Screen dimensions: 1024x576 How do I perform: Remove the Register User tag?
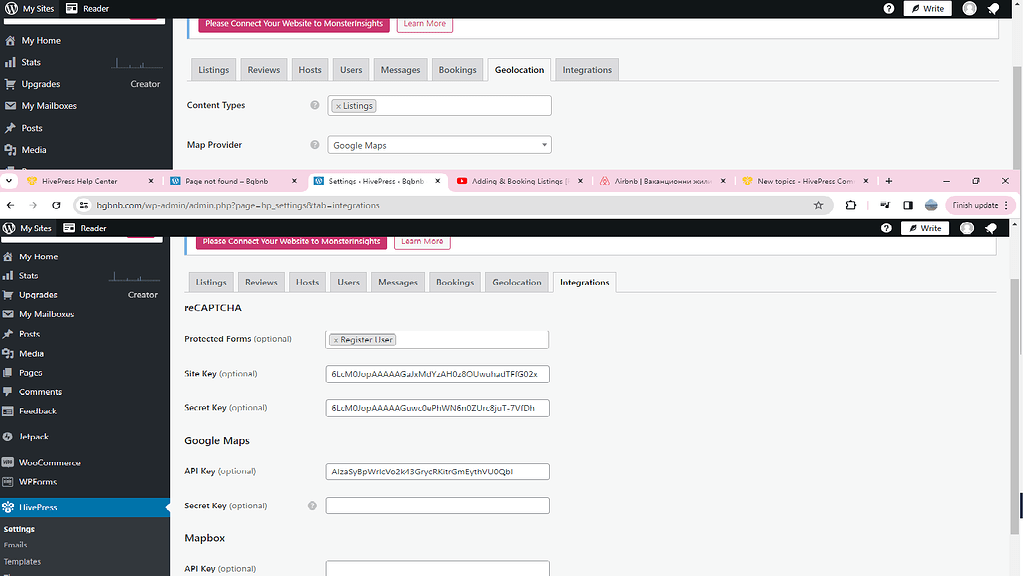tap(336, 340)
